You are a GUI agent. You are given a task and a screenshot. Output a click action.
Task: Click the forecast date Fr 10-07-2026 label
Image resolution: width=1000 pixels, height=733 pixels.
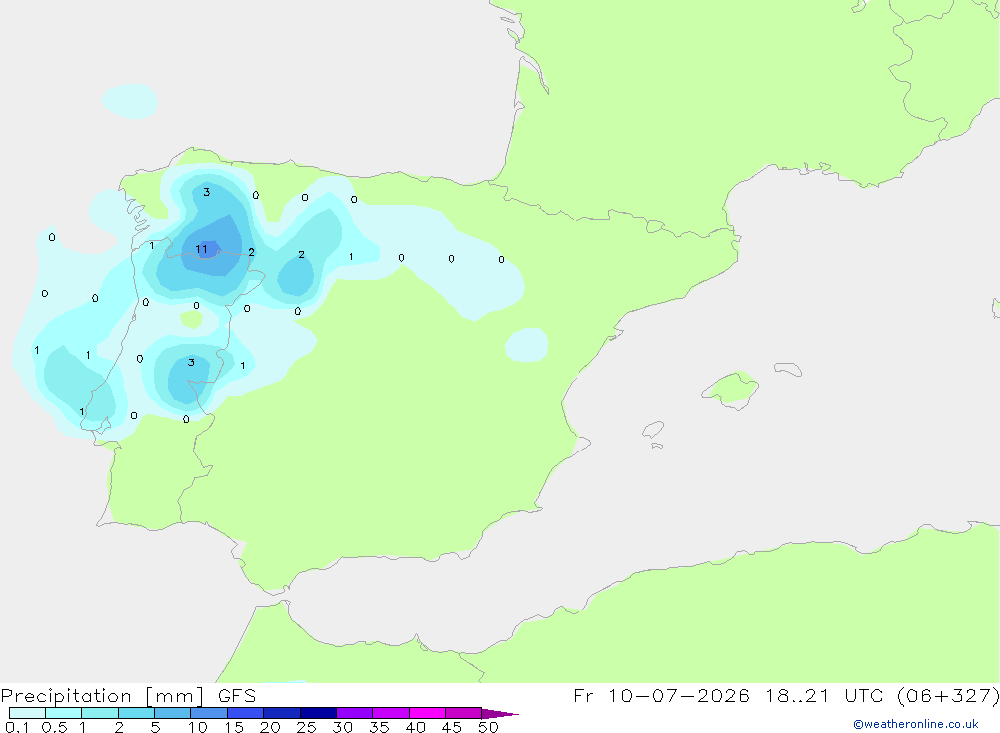pyautogui.click(x=661, y=695)
